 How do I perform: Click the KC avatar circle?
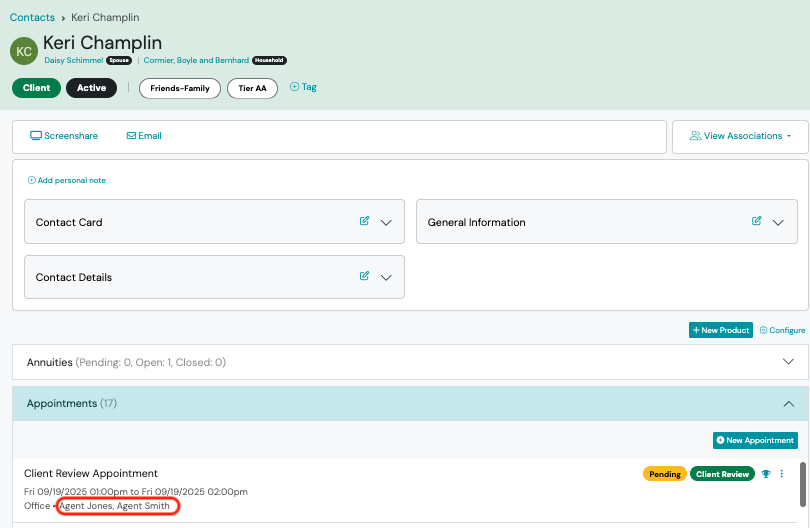click(24, 51)
